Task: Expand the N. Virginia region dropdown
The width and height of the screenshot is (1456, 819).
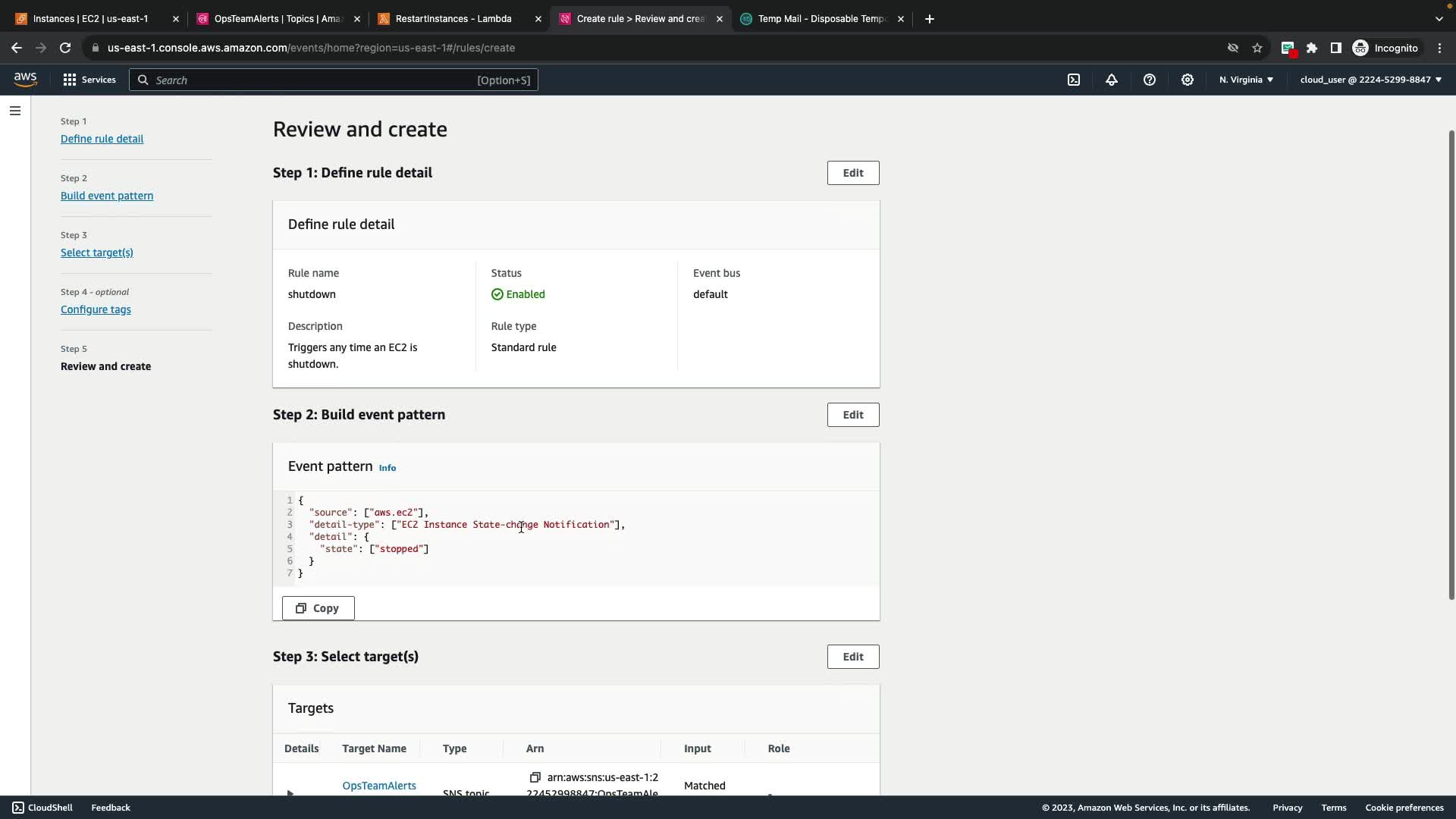Action: [x=1246, y=80]
